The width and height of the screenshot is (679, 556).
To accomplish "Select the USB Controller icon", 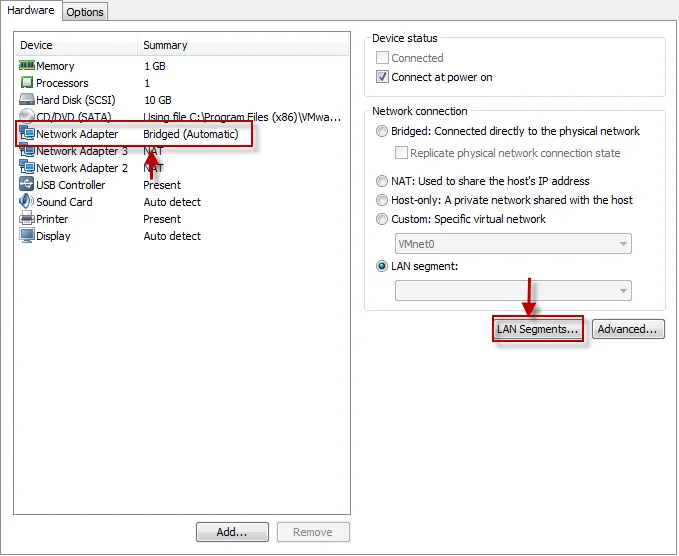I will click(27, 185).
